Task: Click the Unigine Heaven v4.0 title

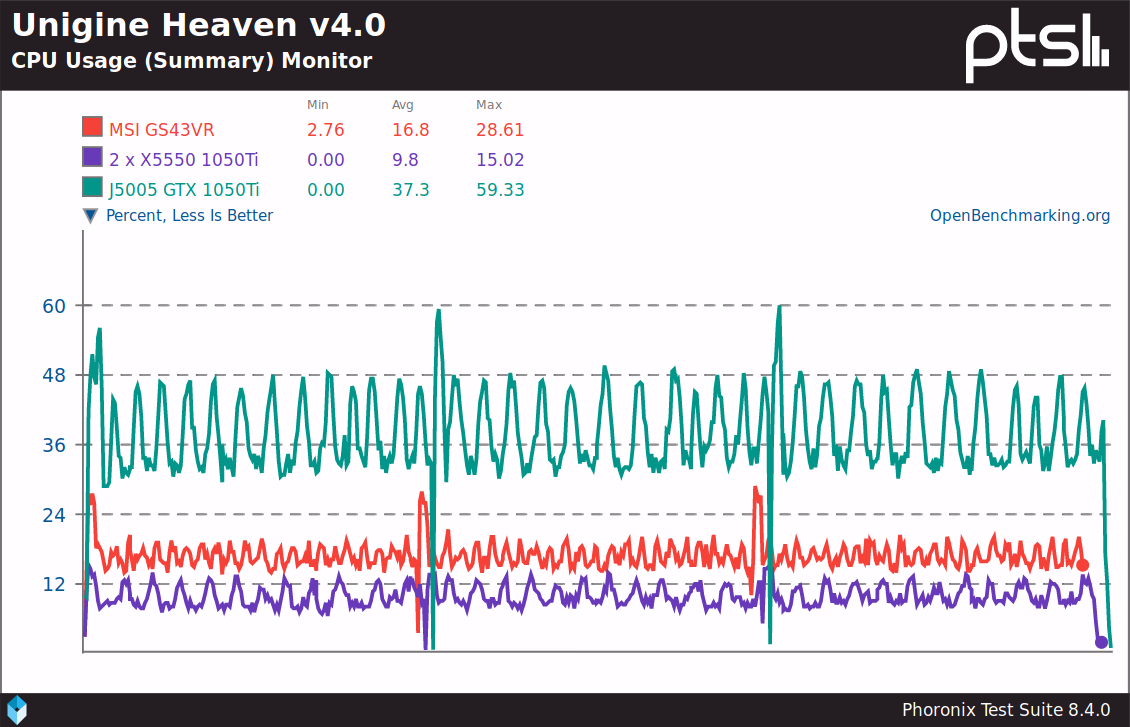Action: 198,24
